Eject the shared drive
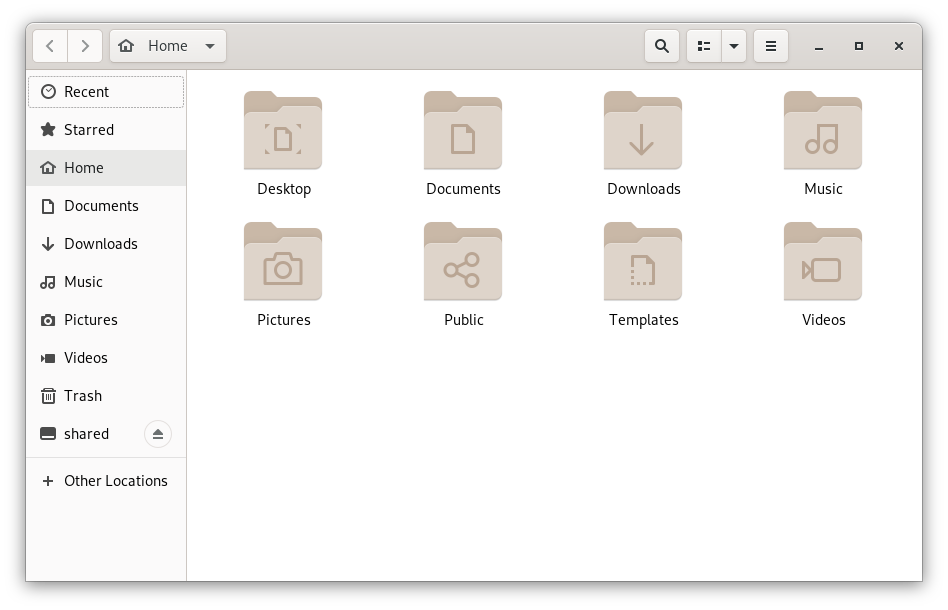The width and height of the screenshot is (948, 610). coord(158,433)
